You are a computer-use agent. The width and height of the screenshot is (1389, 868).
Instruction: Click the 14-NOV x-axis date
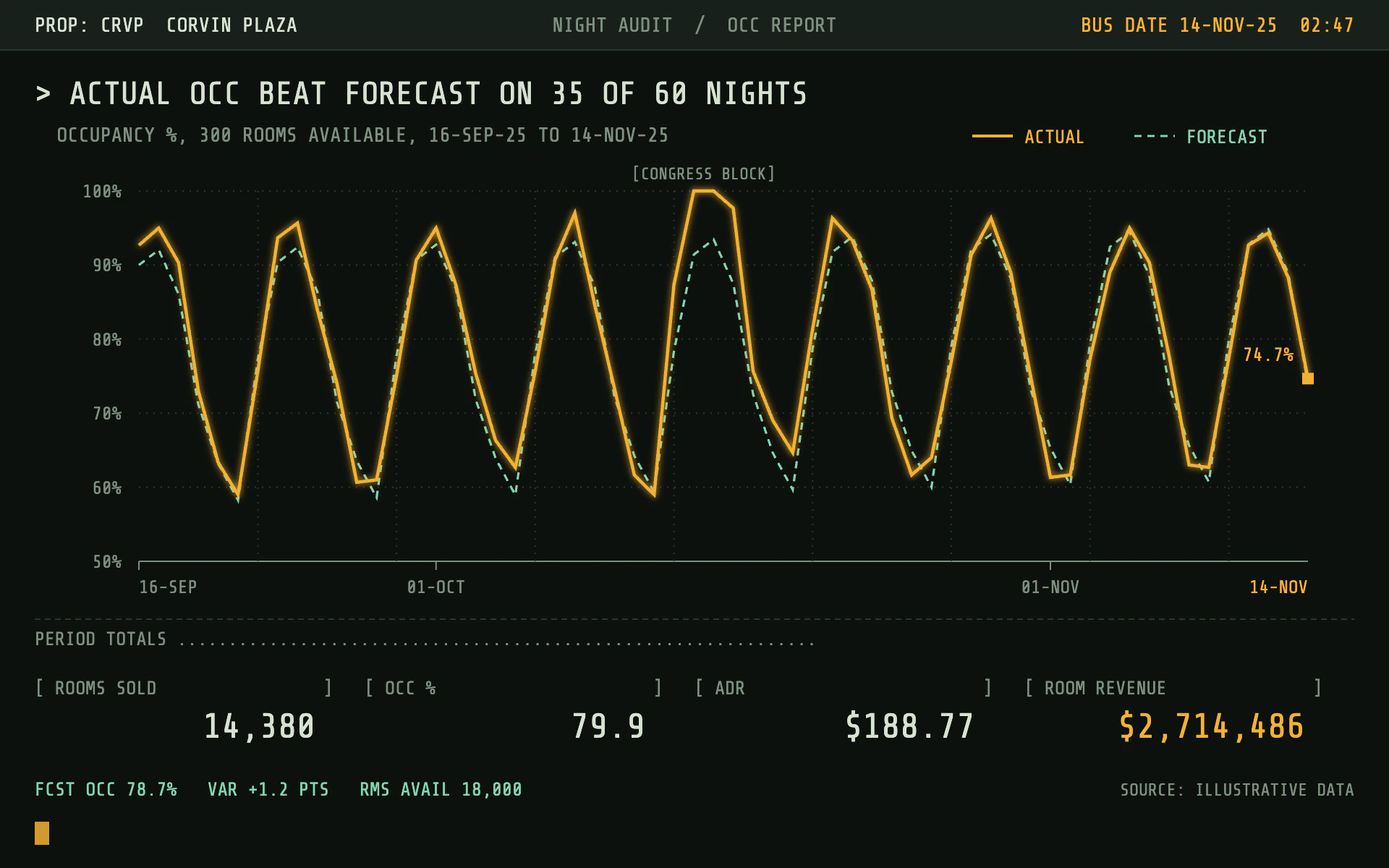1278,587
